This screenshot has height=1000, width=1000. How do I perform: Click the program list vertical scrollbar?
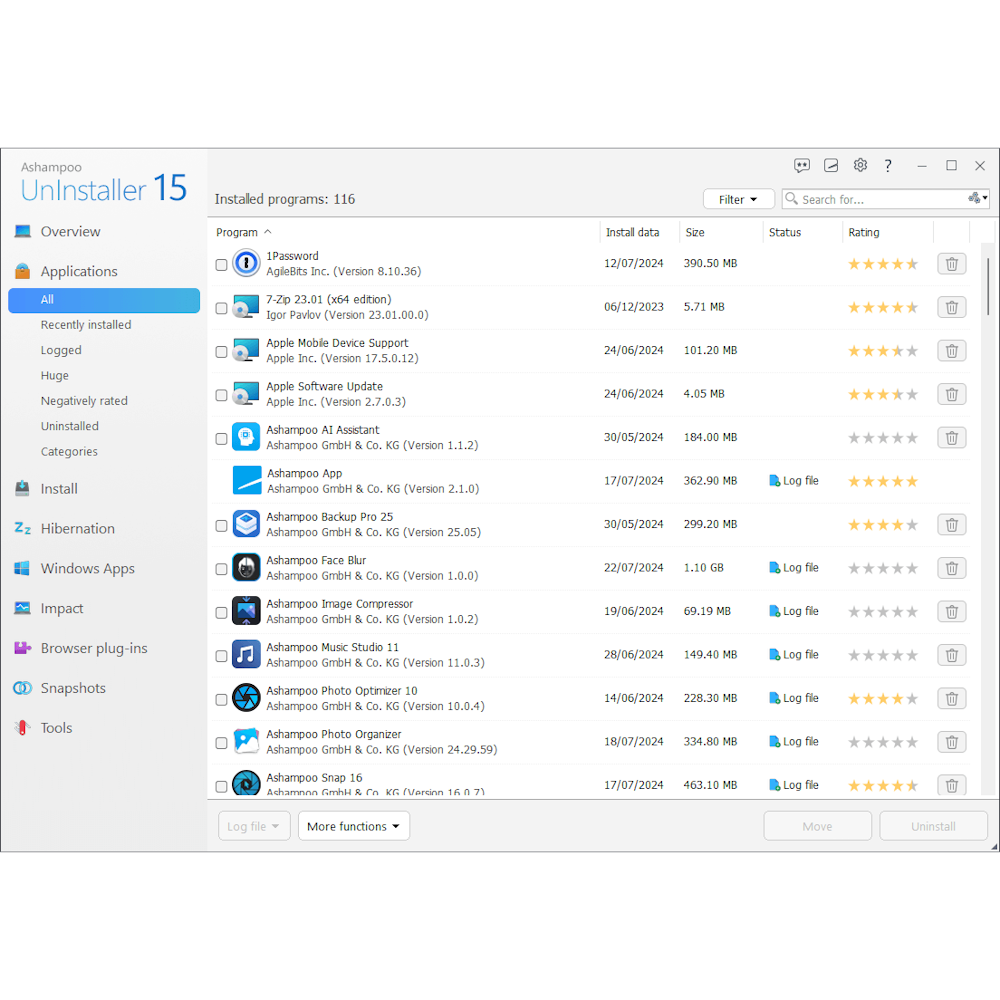(988, 286)
